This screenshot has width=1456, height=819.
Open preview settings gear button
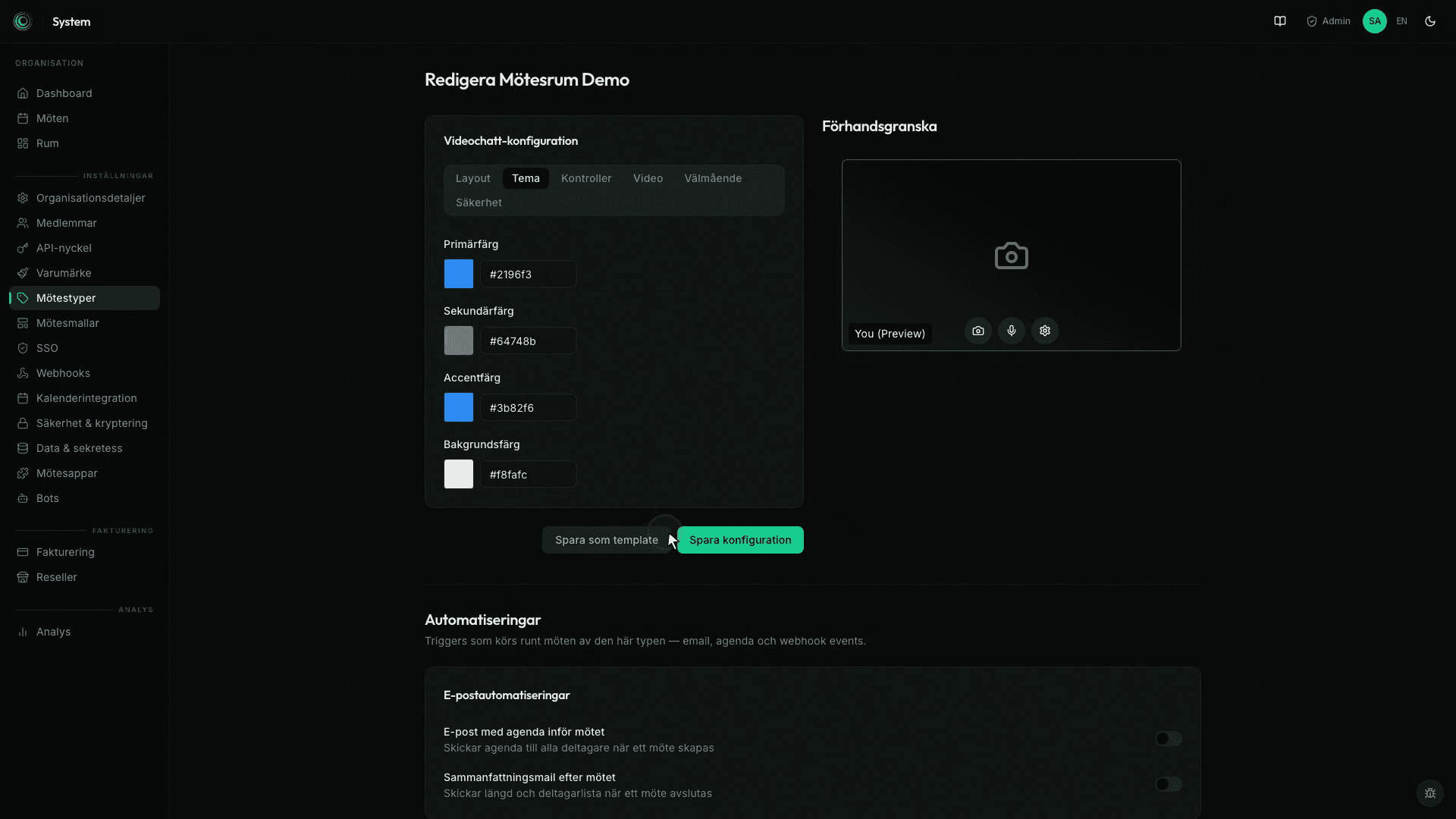(1045, 331)
